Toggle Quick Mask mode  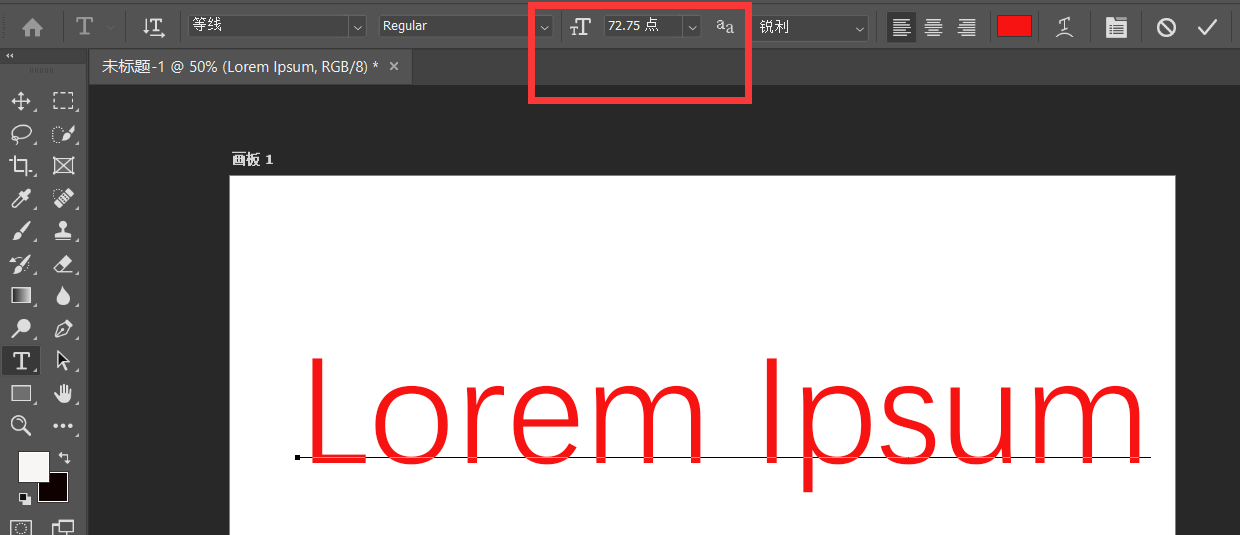(21, 527)
